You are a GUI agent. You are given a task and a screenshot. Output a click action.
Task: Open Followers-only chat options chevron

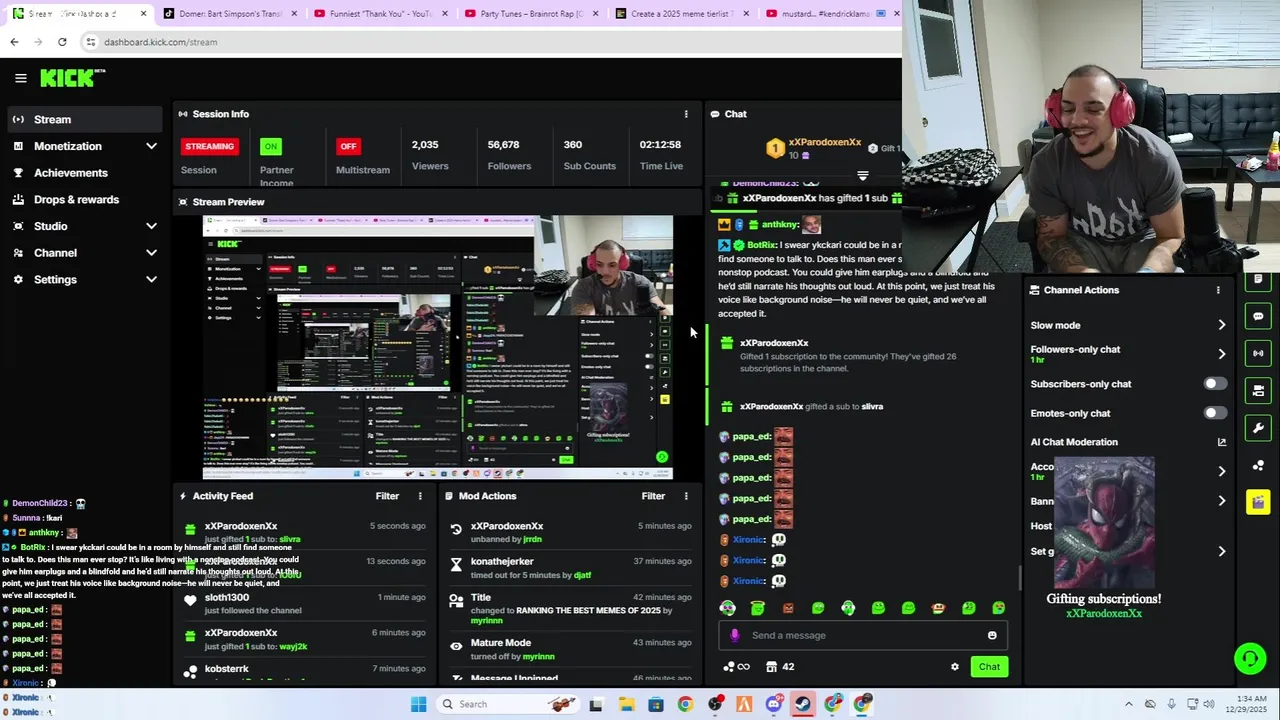[x=1221, y=354]
